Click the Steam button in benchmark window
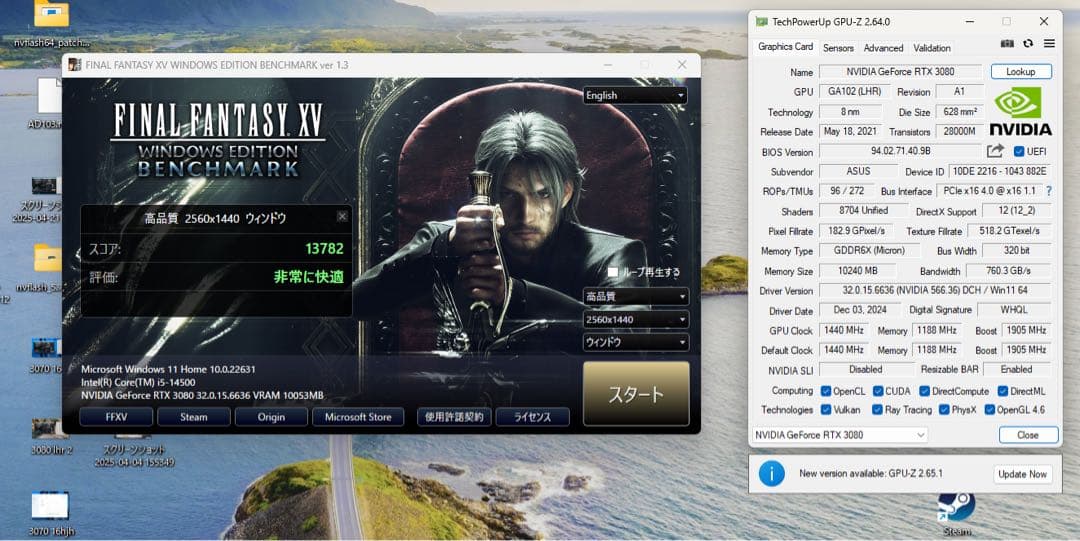The width and height of the screenshot is (1080, 541). click(x=194, y=417)
